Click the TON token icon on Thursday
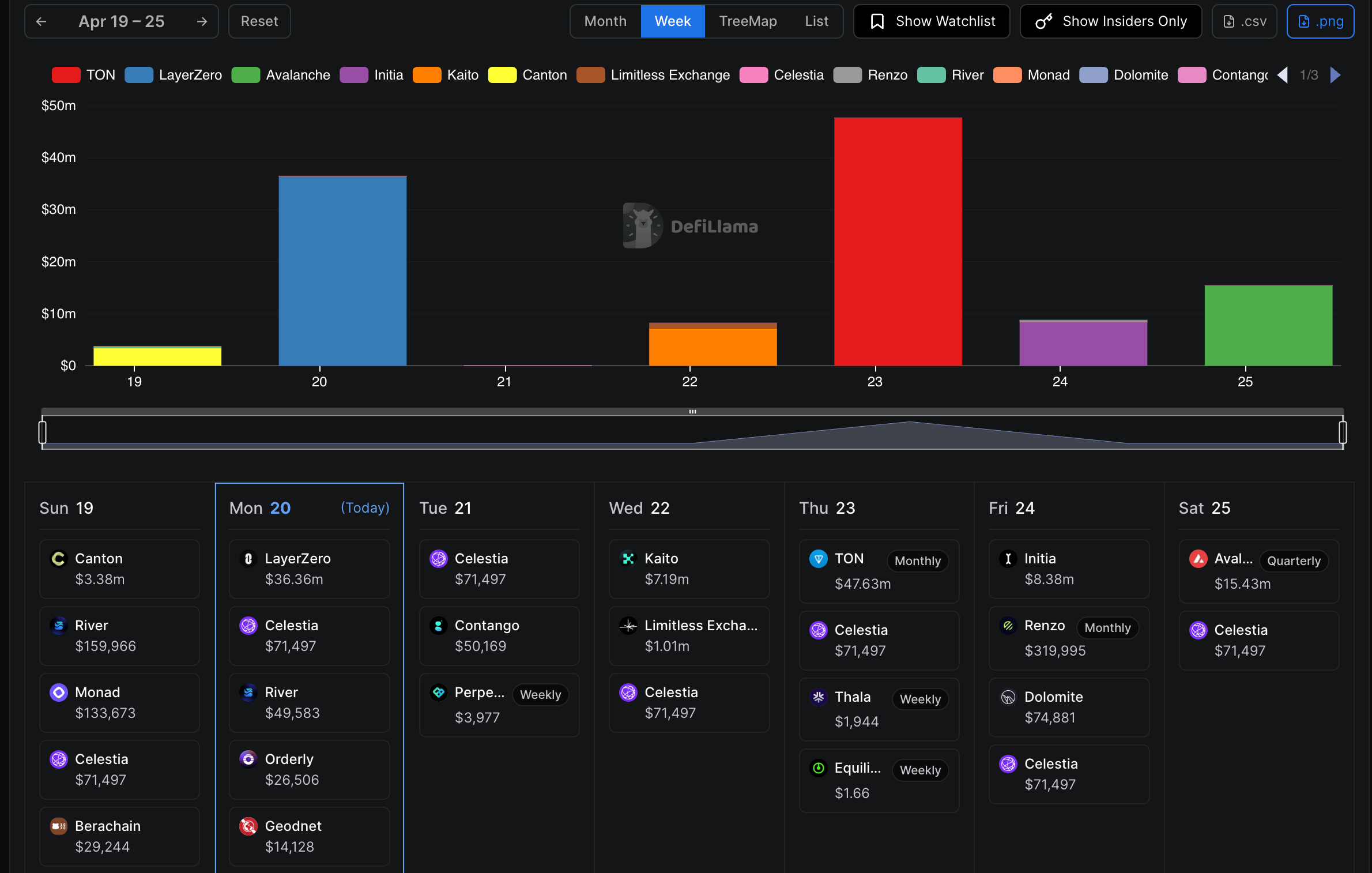 (818, 558)
